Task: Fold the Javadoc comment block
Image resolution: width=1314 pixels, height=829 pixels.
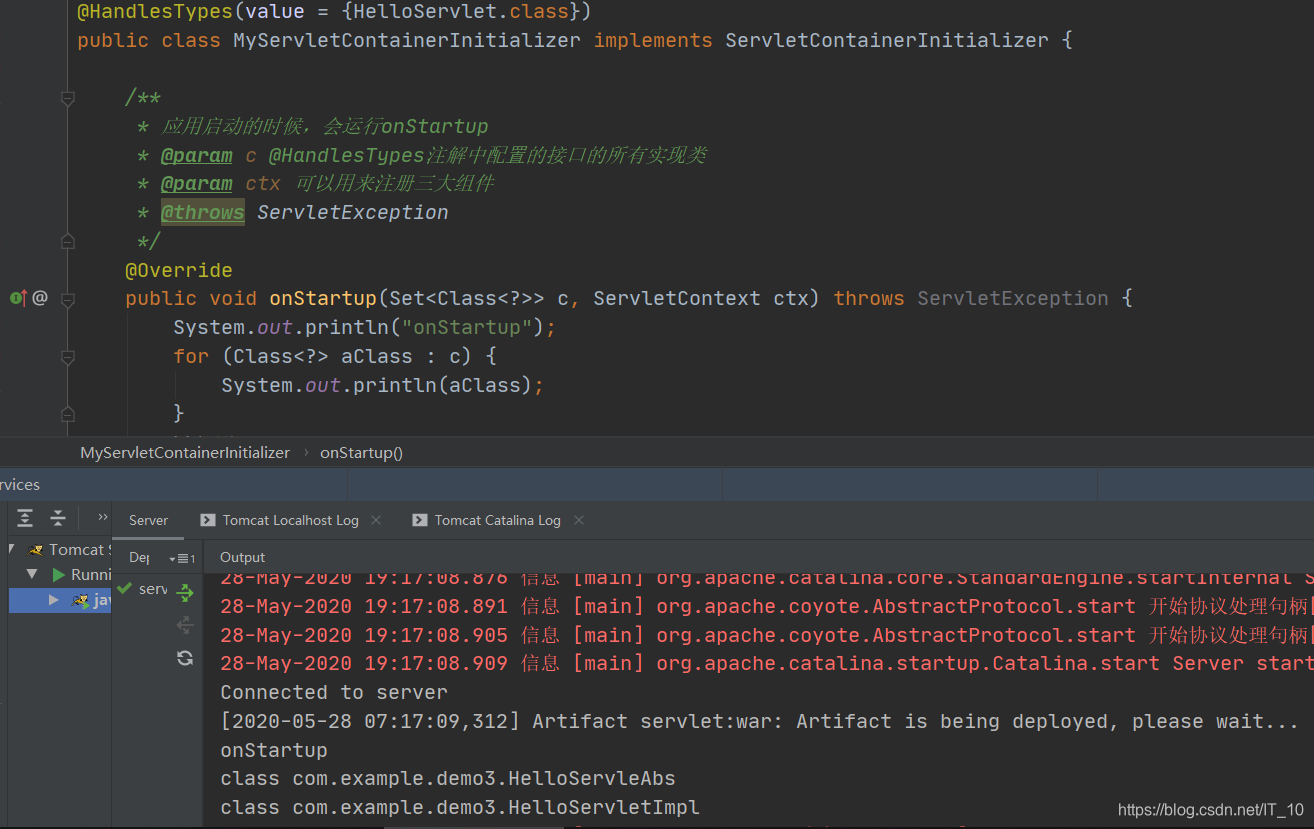Action: point(67,98)
